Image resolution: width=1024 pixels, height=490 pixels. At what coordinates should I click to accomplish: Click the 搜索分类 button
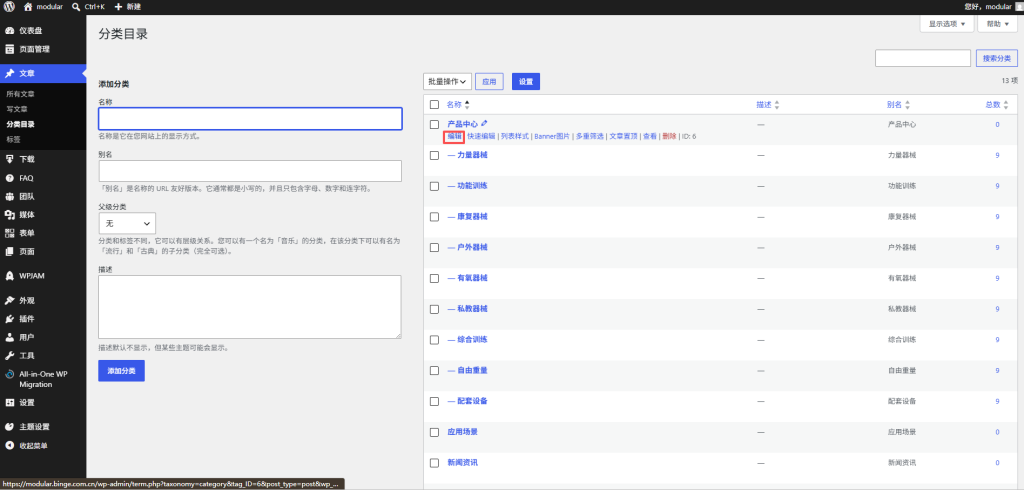tap(997, 58)
